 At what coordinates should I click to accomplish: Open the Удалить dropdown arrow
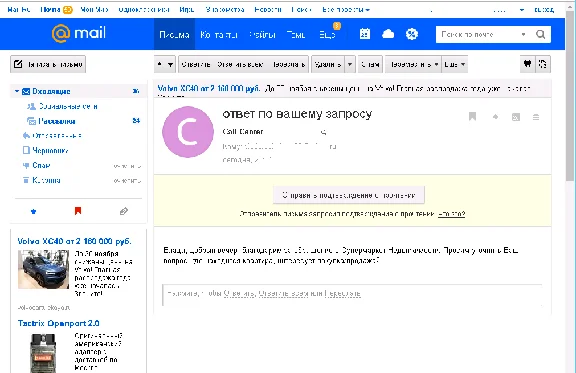pos(350,64)
